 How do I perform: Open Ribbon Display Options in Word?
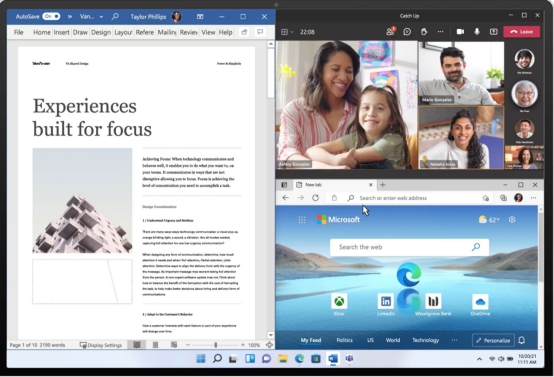pos(200,16)
